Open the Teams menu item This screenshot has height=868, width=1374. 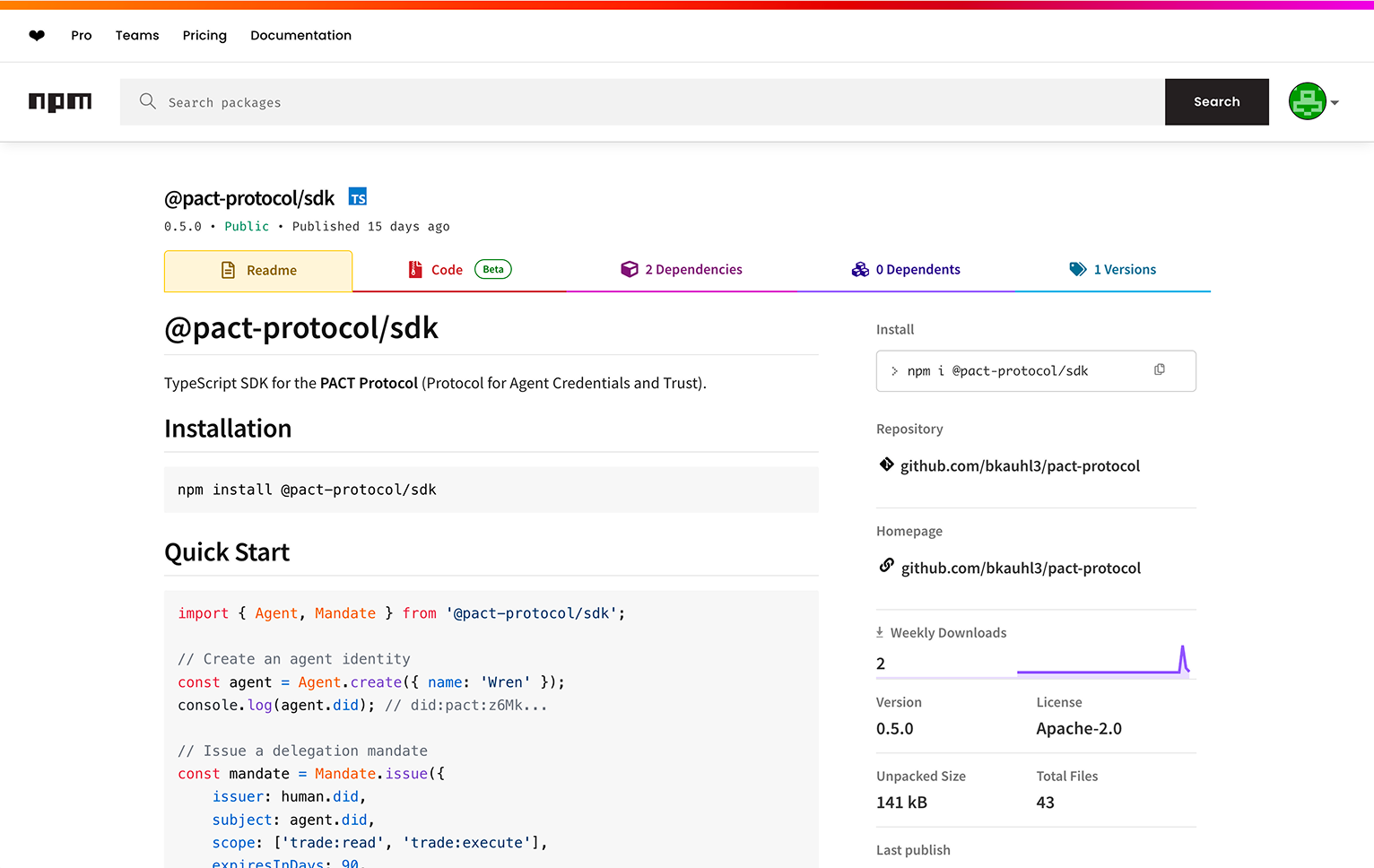(137, 35)
